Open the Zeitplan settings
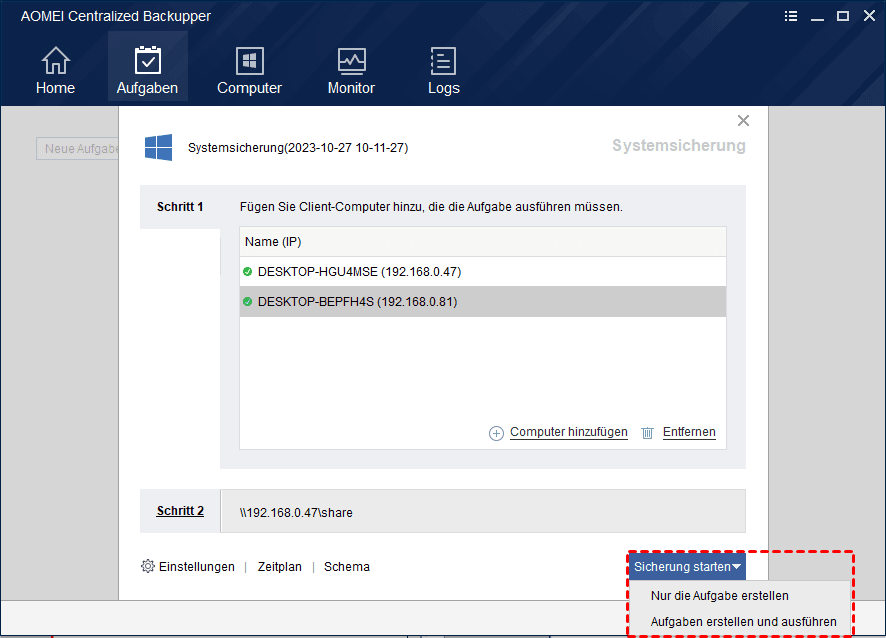Viewport: 886px width, 638px height. (280, 567)
